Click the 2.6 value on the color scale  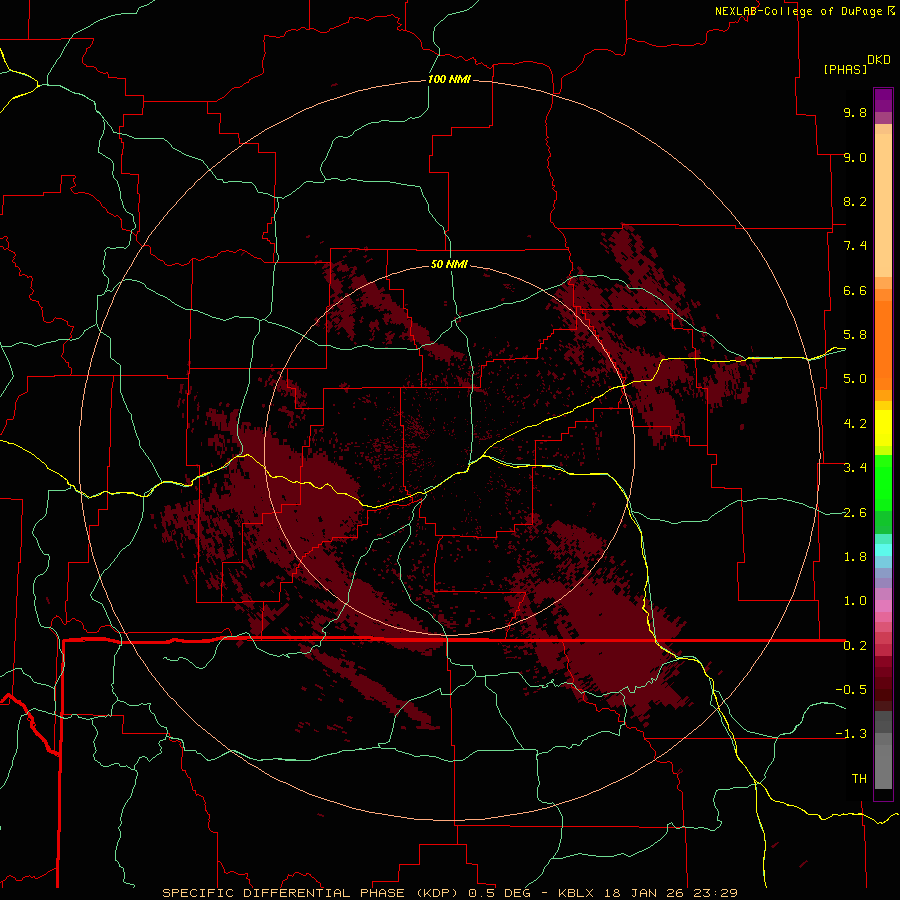tap(855, 513)
